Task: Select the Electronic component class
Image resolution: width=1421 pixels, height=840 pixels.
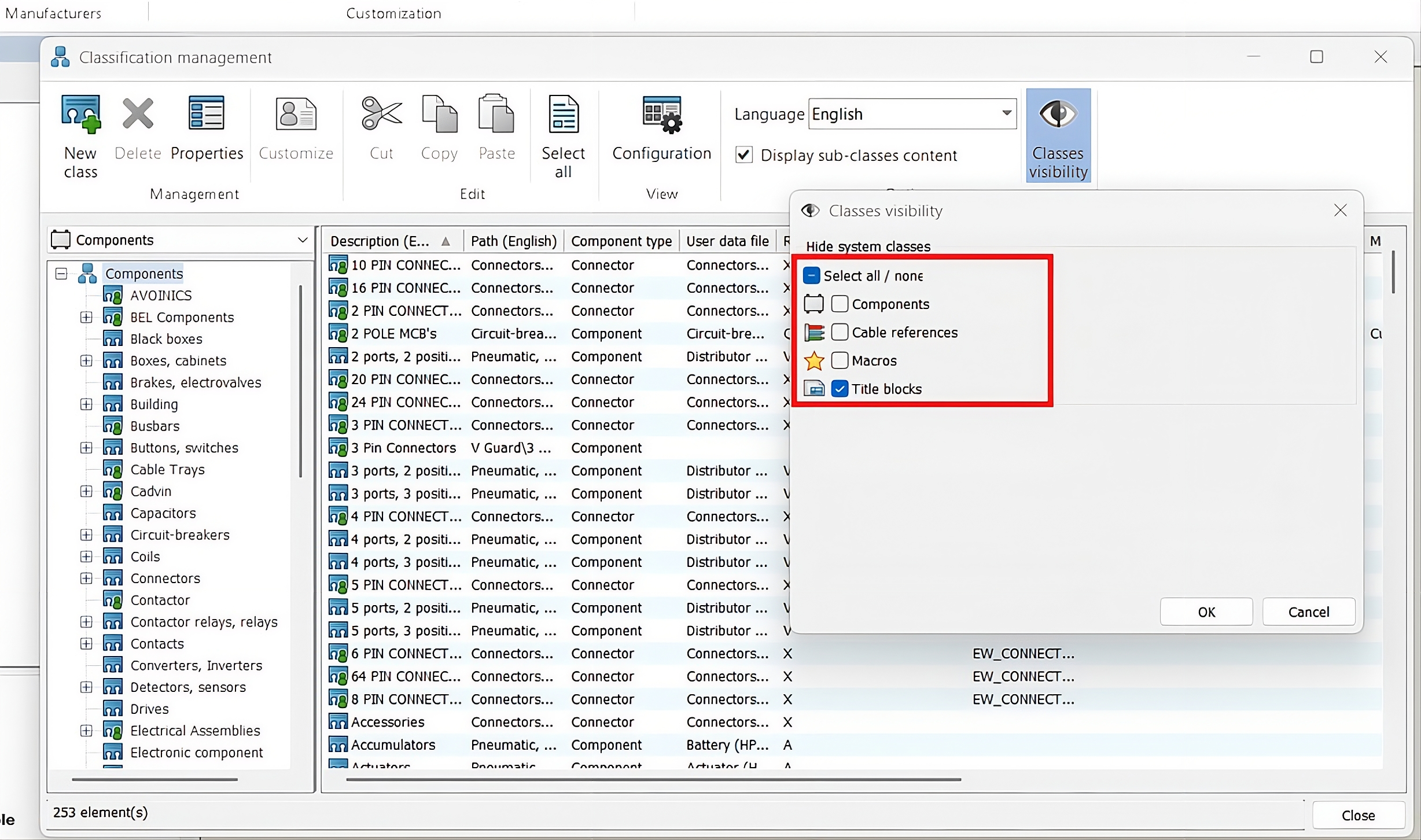Action: (196, 752)
